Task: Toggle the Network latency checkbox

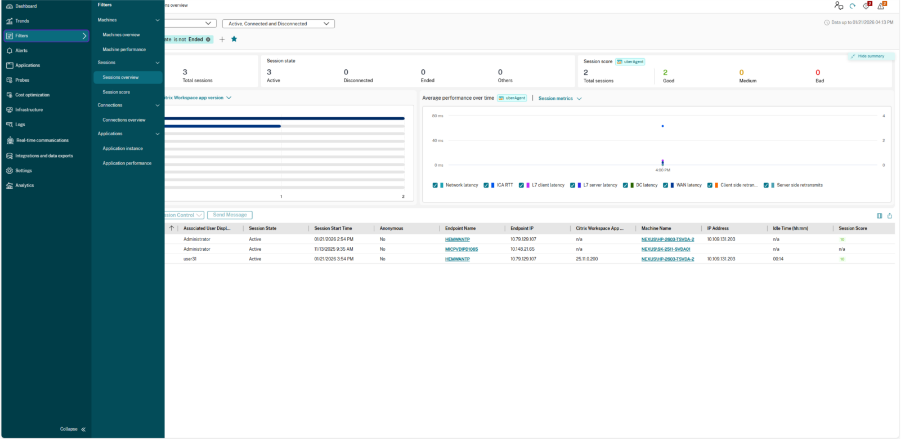Action: coord(435,185)
